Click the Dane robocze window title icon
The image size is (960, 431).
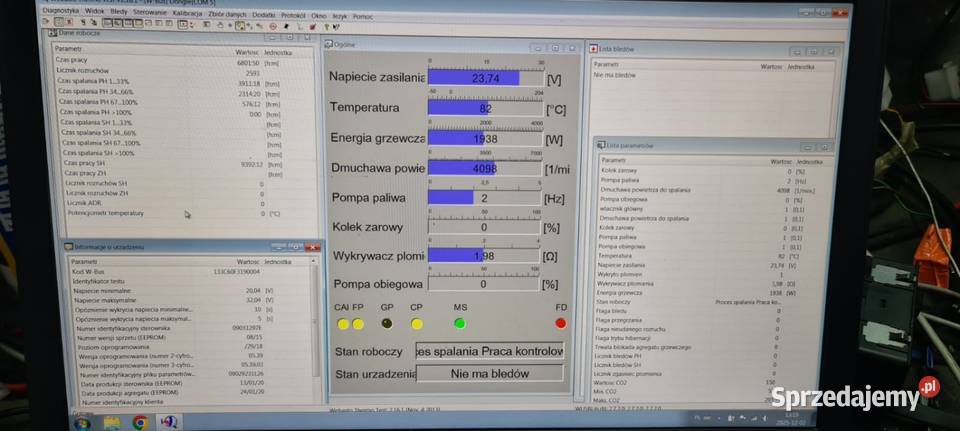(54, 33)
